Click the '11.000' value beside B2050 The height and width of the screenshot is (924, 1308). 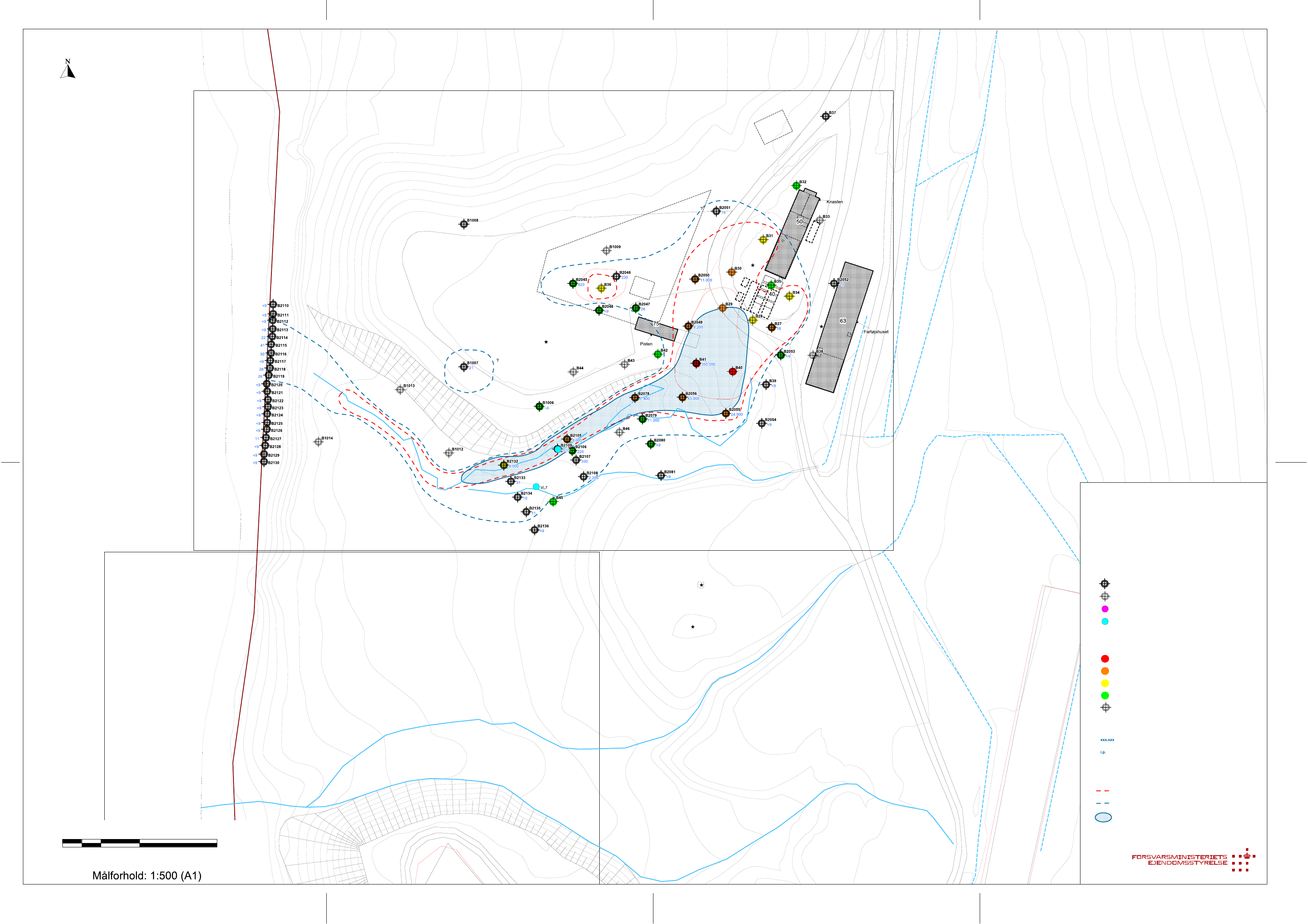coord(706,280)
